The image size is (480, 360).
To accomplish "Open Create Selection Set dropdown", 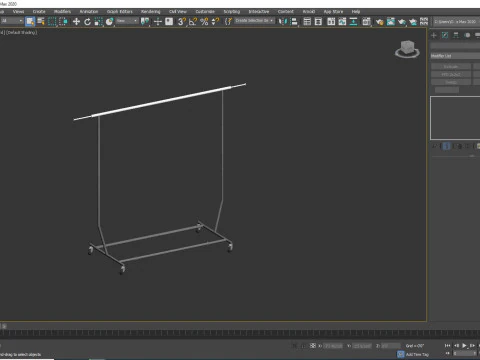I will tap(254, 21).
